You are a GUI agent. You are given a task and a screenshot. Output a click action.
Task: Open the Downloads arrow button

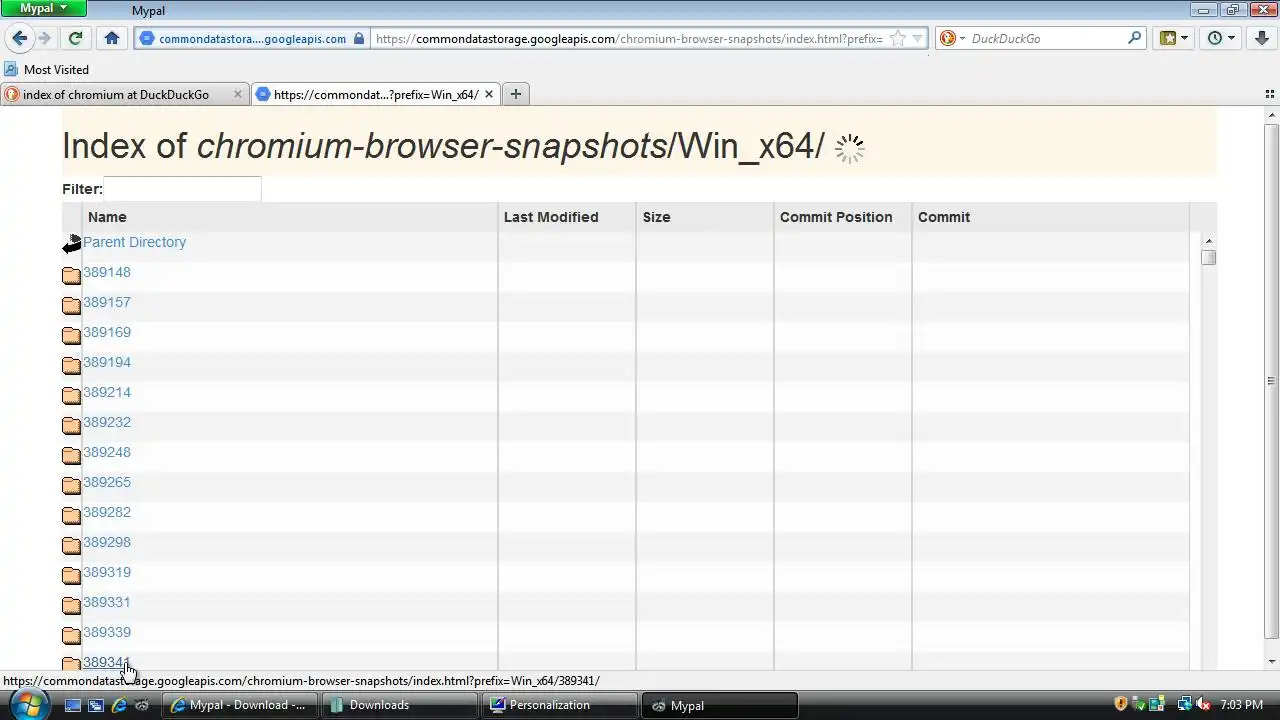click(x=1262, y=38)
